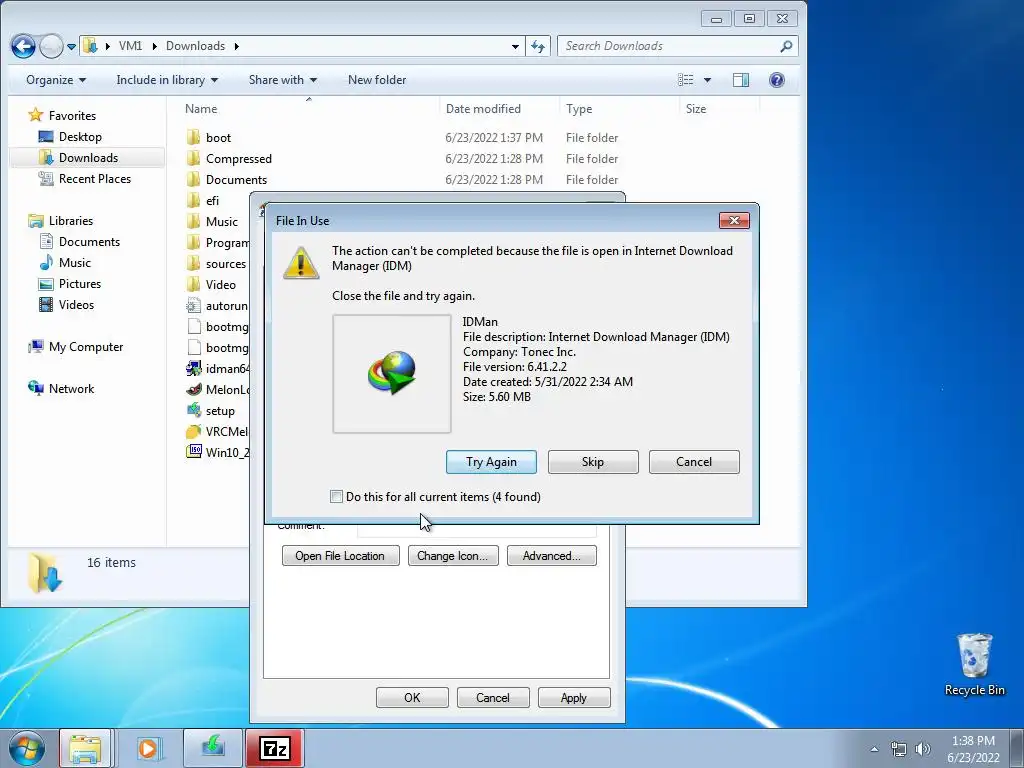This screenshot has width=1024, height=768.
Task: Select the setup file icon
Action: point(193,410)
